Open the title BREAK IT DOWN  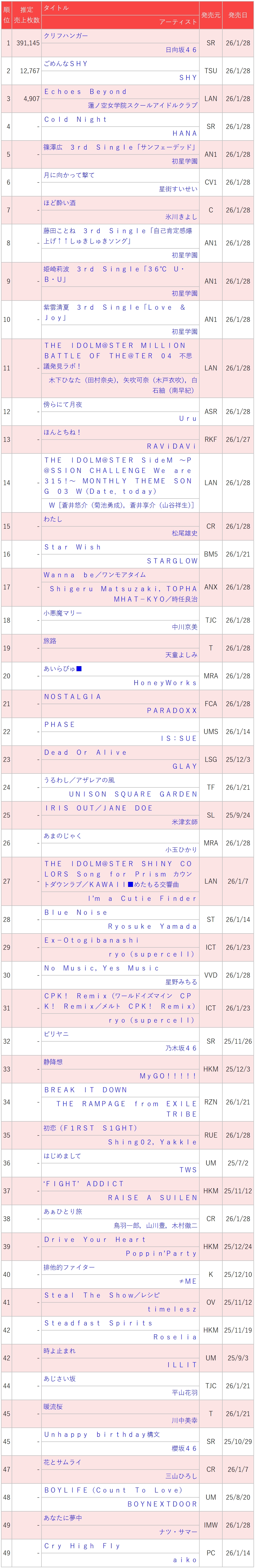coord(86,1089)
